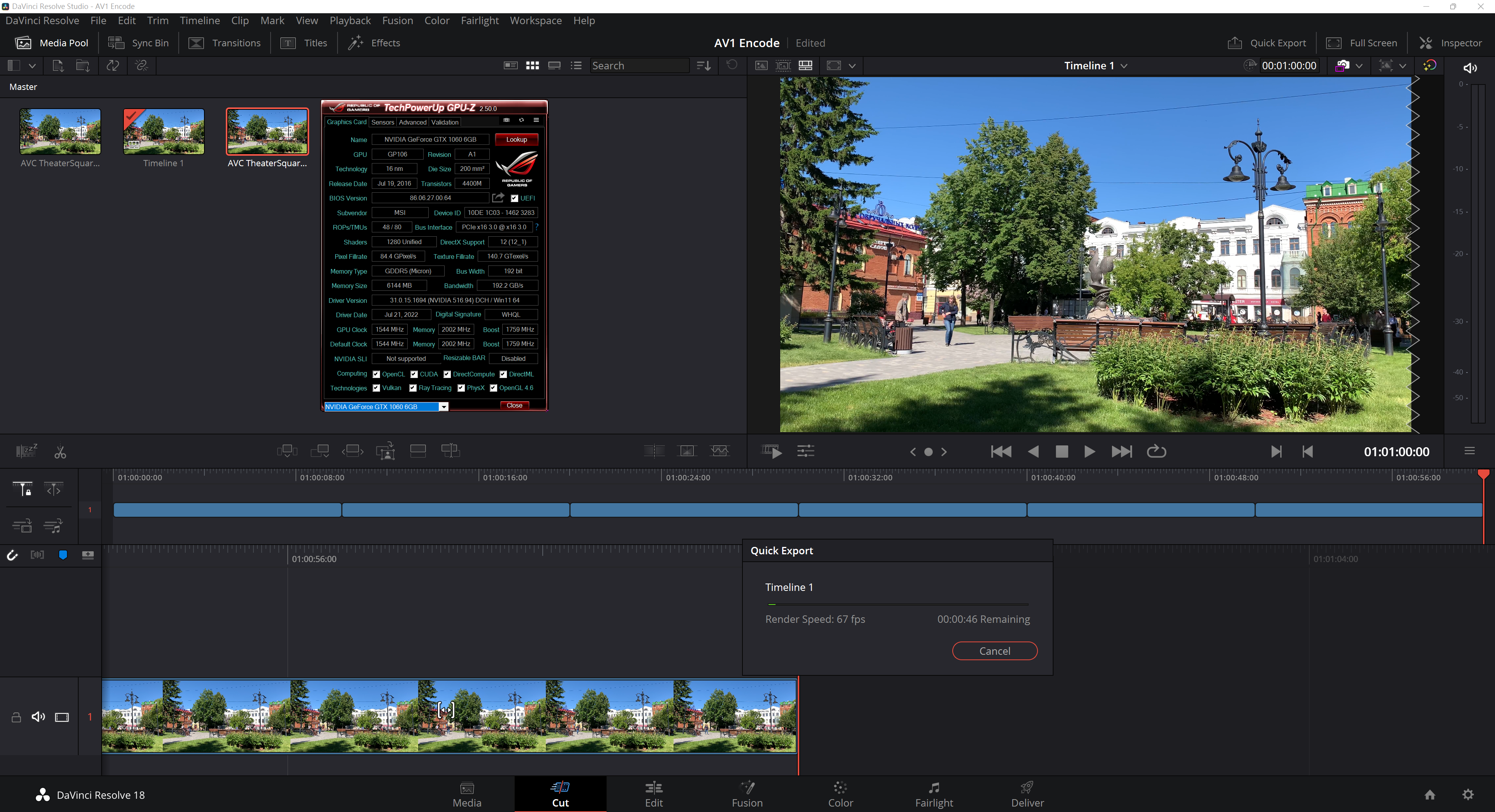Click the Close Up icon
The height and width of the screenshot is (812, 1495).
click(385, 451)
